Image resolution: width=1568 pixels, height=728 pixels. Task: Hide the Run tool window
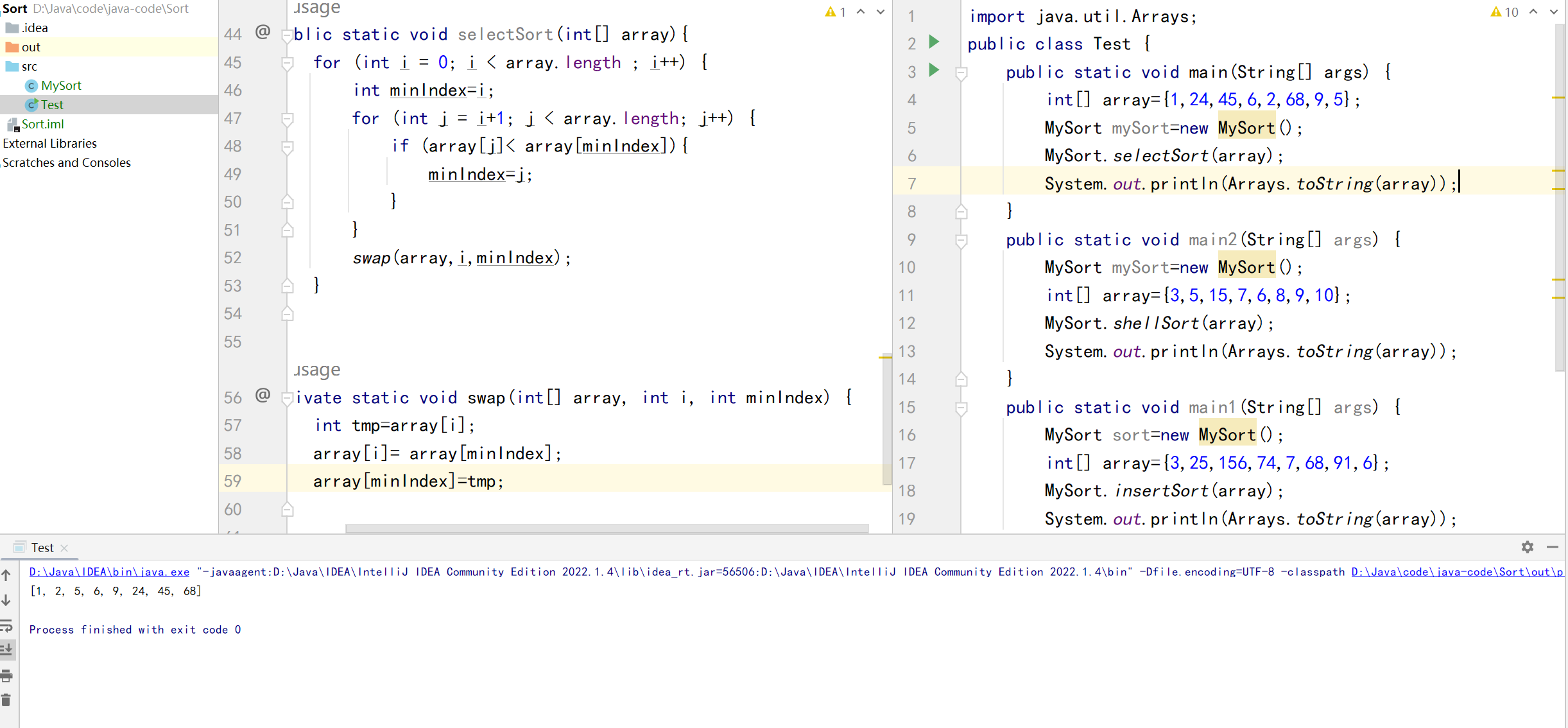(1552, 547)
